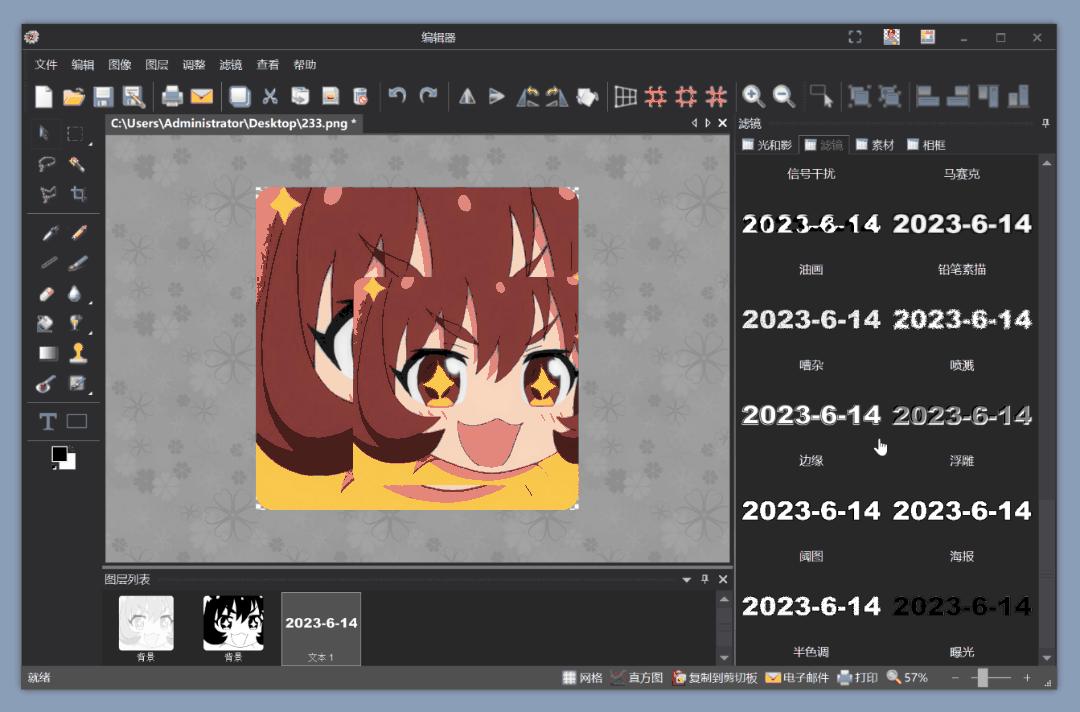Image resolution: width=1080 pixels, height=712 pixels.
Task: Click the Undo arrow in toolbar
Action: pos(397,96)
